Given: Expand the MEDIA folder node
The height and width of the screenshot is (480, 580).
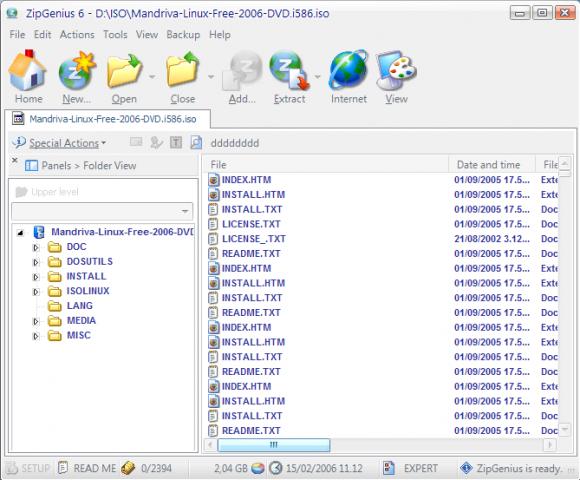Looking at the screenshot, I should 36,321.
